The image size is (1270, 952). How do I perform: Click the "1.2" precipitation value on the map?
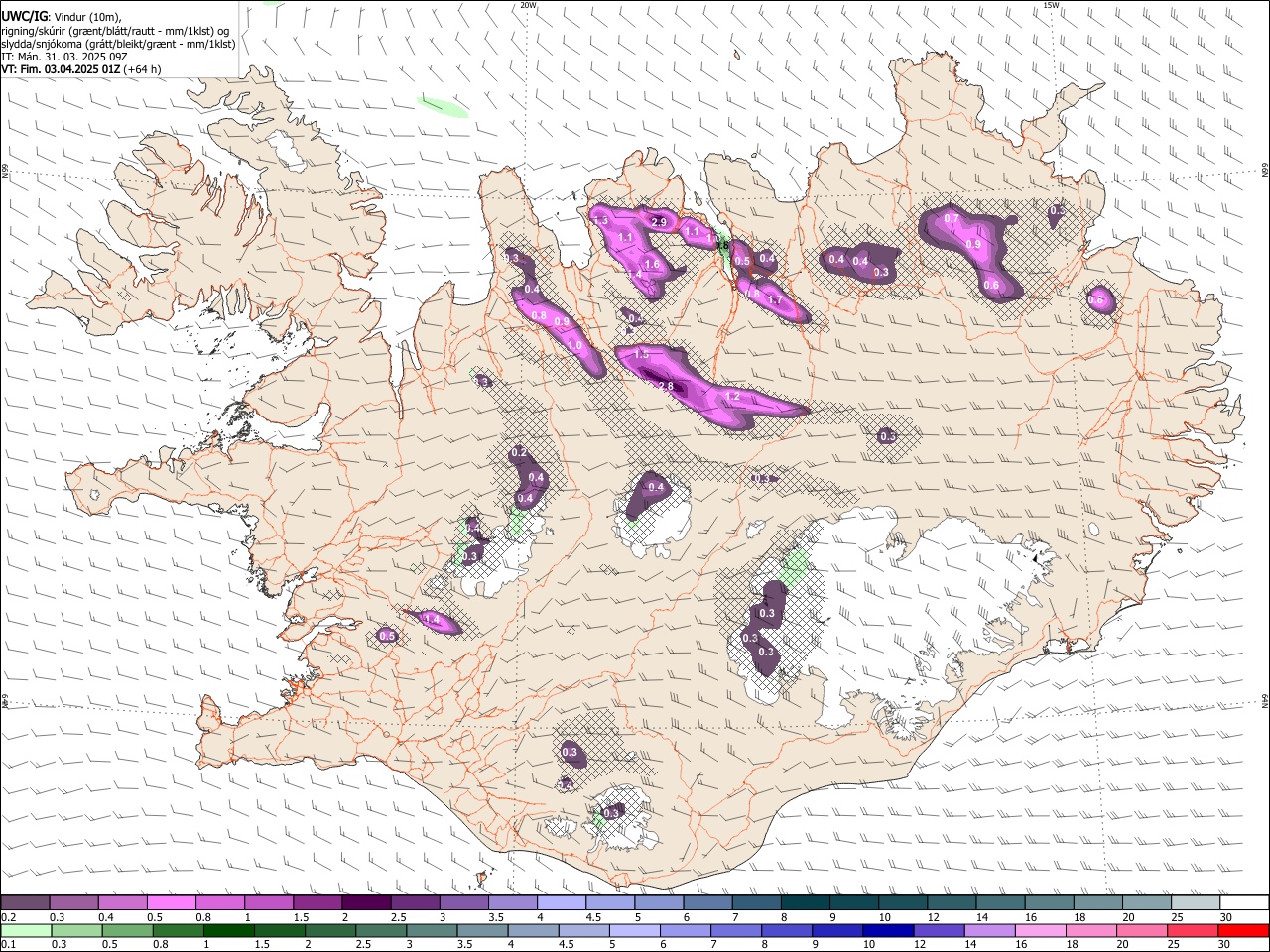[733, 396]
